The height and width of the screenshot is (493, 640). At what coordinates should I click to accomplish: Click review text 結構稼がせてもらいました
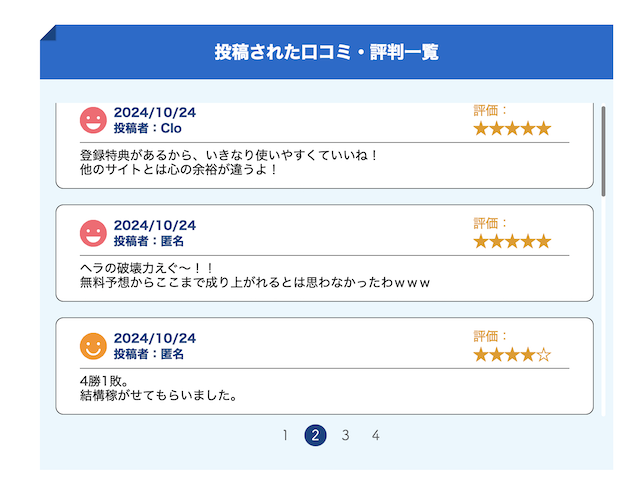(x=159, y=395)
